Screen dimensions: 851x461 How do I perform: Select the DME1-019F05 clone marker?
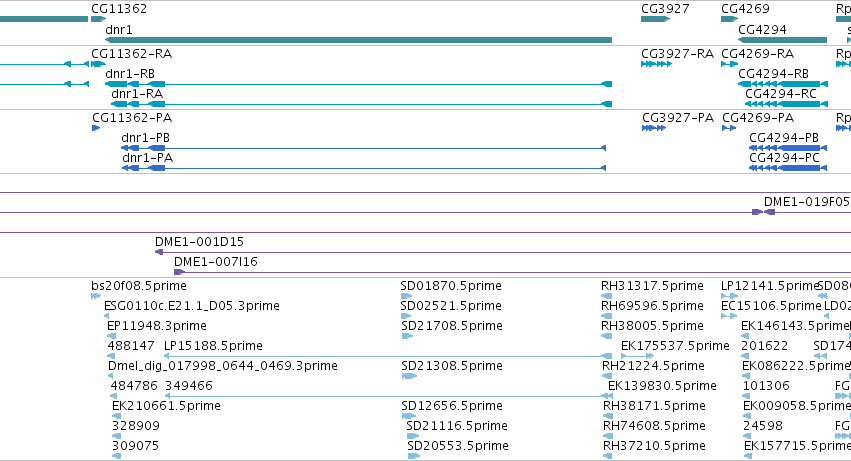click(x=763, y=212)
